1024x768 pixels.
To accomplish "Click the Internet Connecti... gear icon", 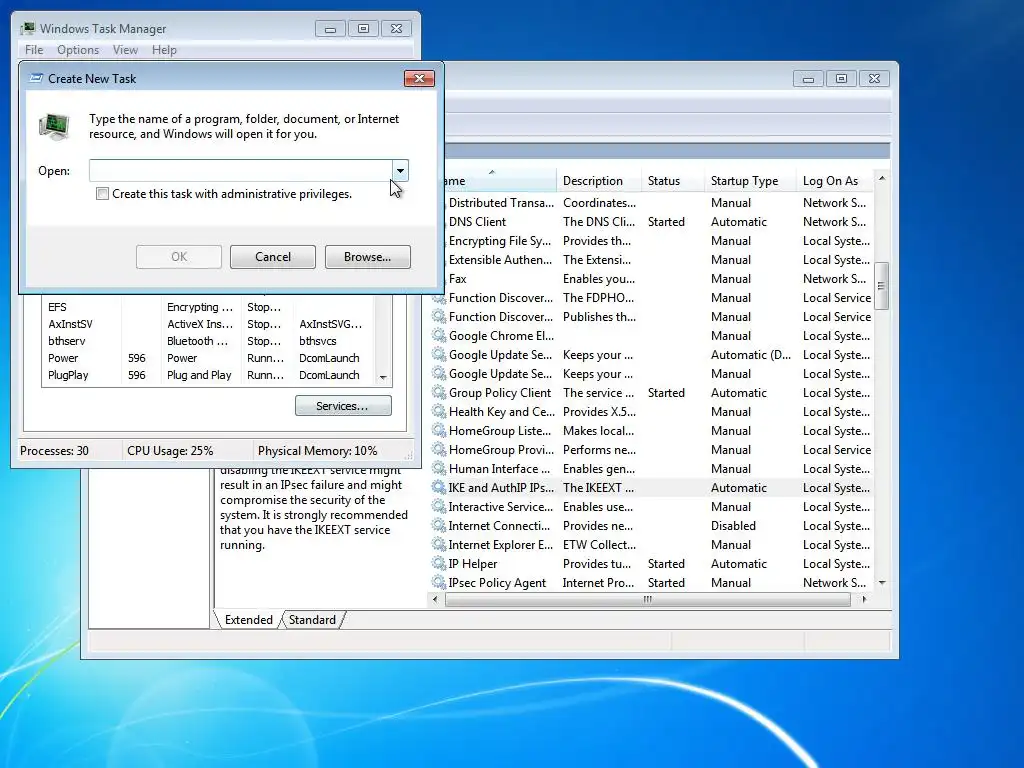I will click(x=439, y=525).
